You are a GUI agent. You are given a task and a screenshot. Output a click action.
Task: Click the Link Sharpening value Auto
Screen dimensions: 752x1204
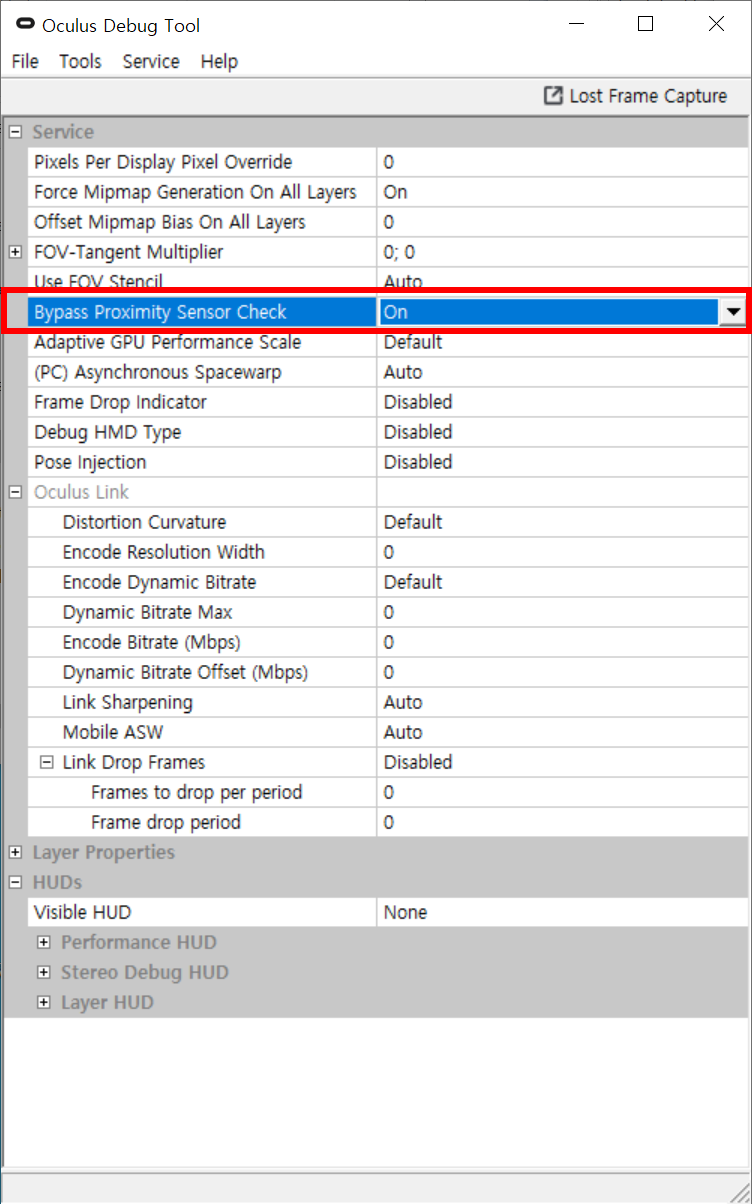pos(562,702)
